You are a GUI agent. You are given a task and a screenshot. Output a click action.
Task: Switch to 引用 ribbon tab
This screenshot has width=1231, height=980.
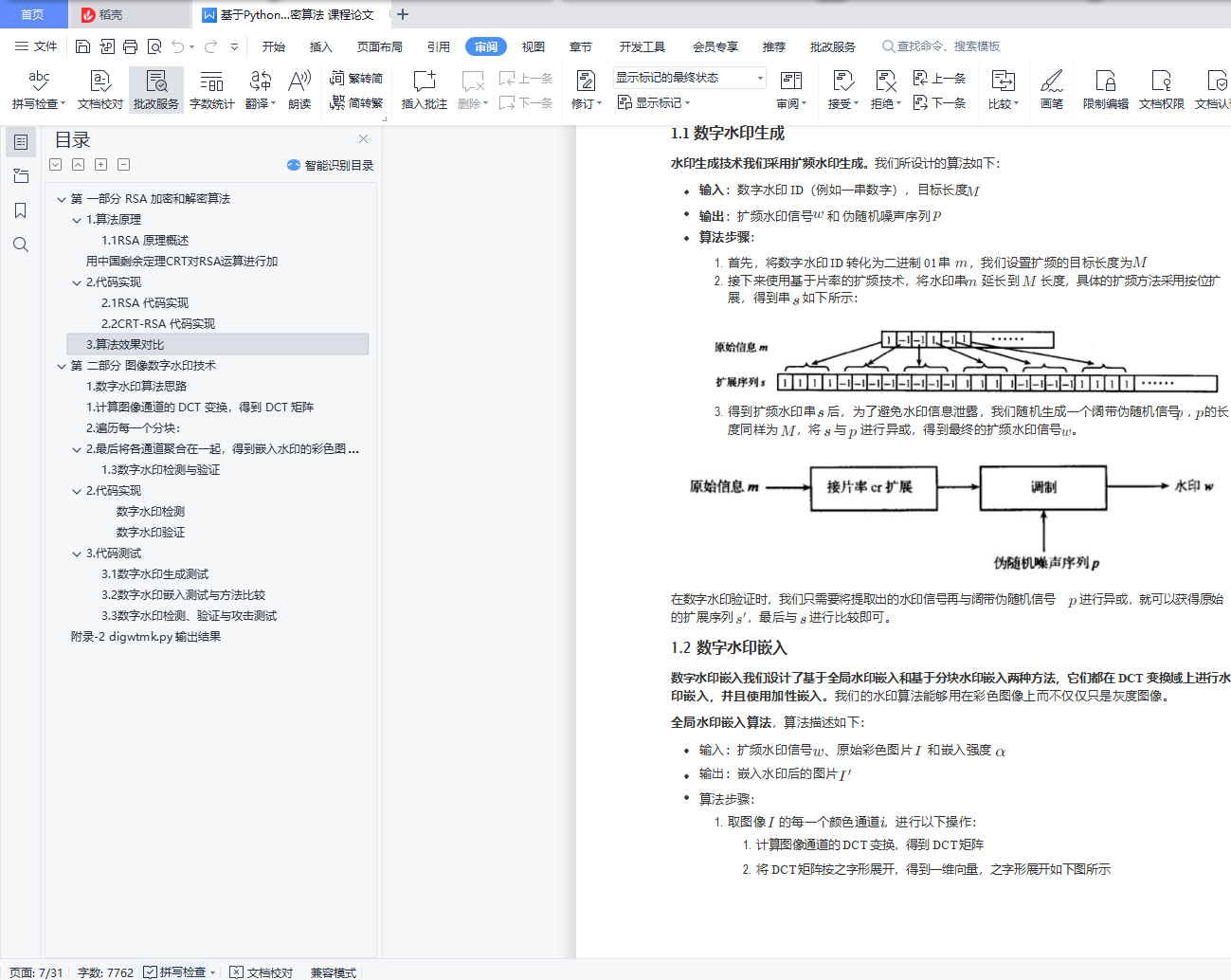click(439, 46)
